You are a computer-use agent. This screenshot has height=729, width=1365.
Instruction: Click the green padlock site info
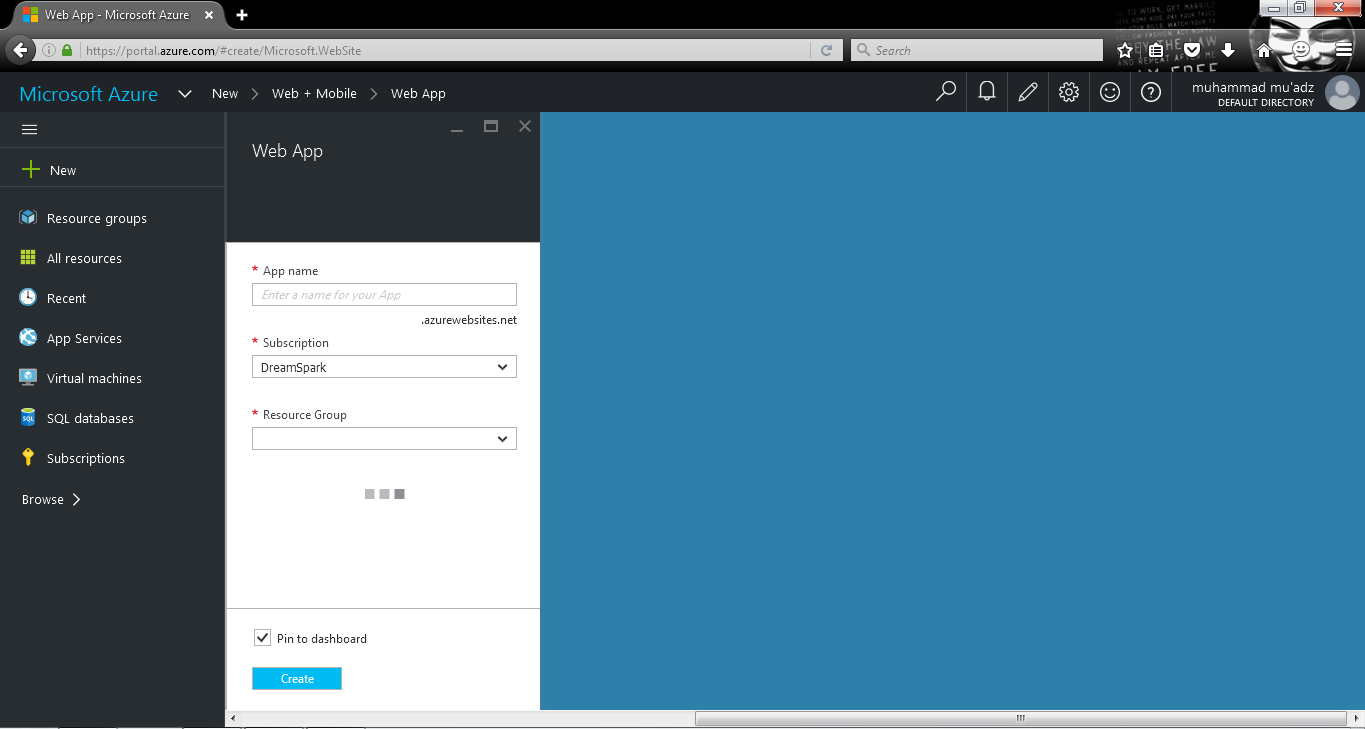pyautogui.click(x=67, y=50)
